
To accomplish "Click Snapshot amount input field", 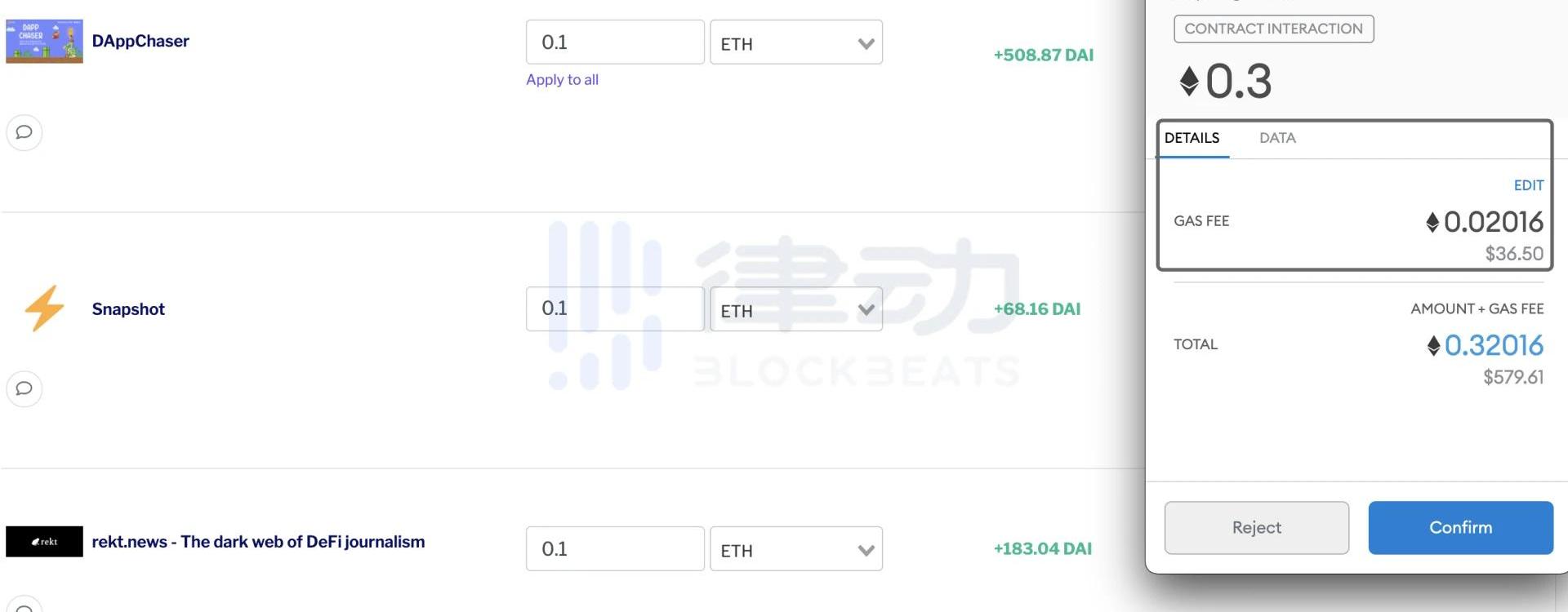I will coord(615,308).
